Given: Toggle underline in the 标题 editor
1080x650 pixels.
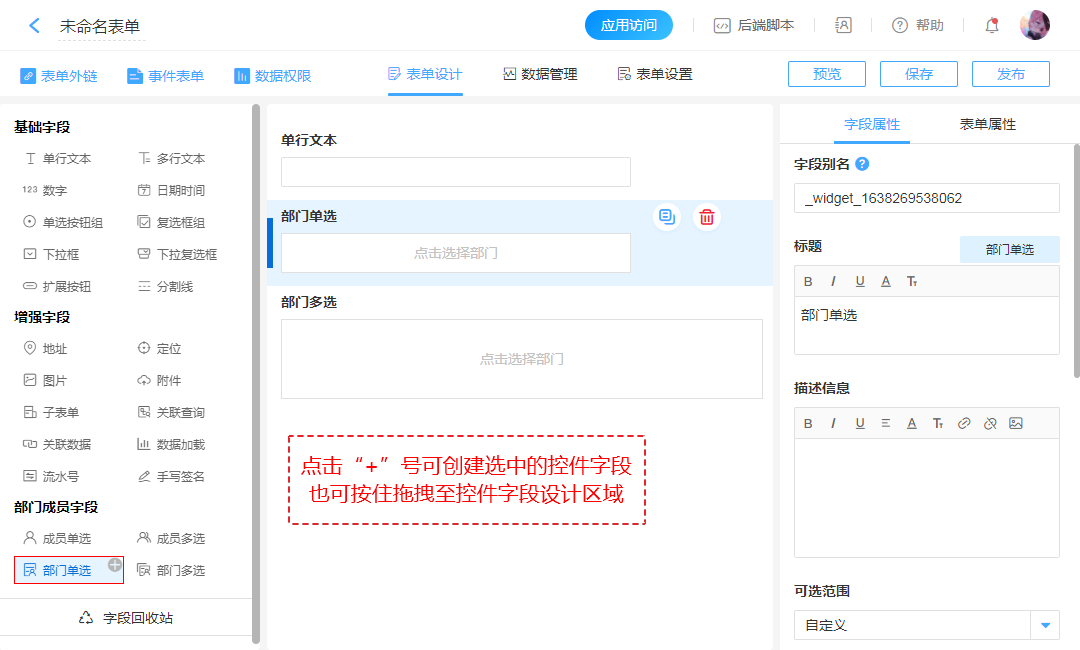Looking at the screenshot, I should point(860,281).
